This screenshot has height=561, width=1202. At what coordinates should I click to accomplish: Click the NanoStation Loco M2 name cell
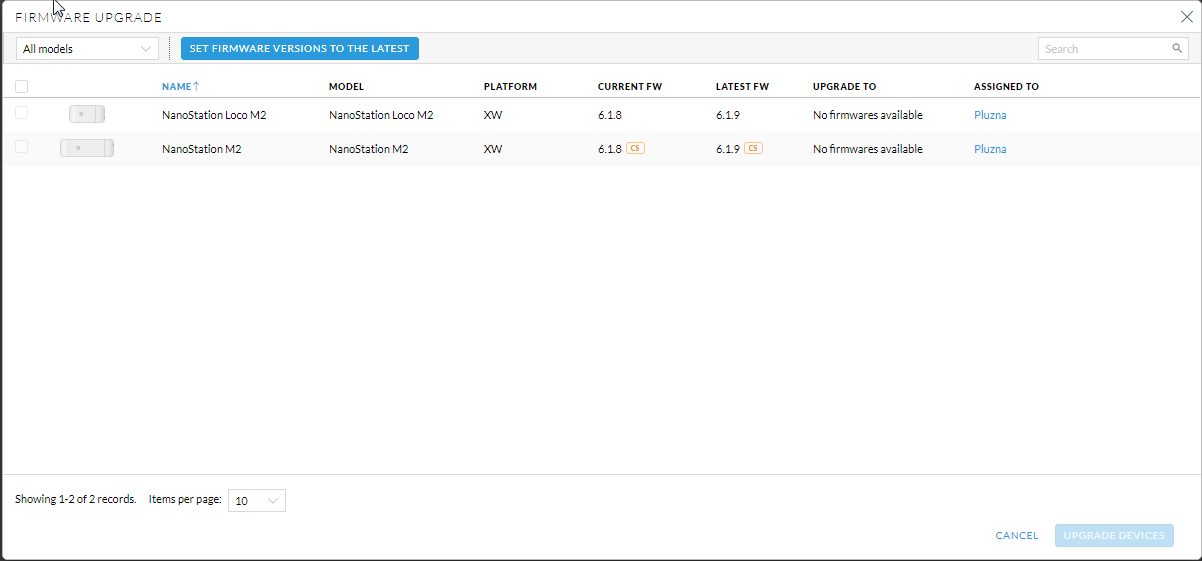pyautogui.click(x=214, y=115)
